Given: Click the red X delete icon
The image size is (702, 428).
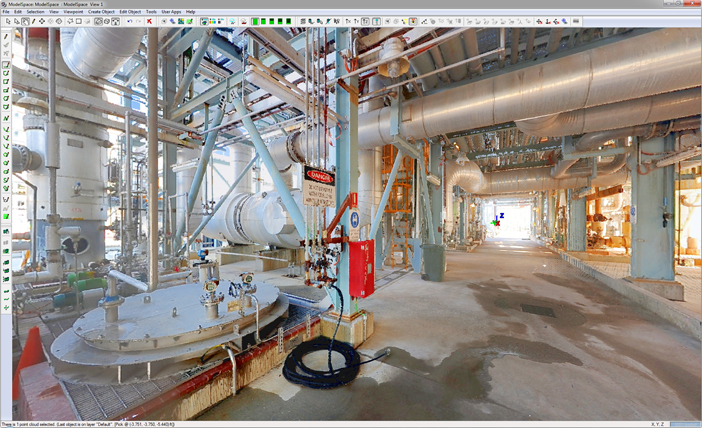Looking at the screenshot, I should pos(150,20).
